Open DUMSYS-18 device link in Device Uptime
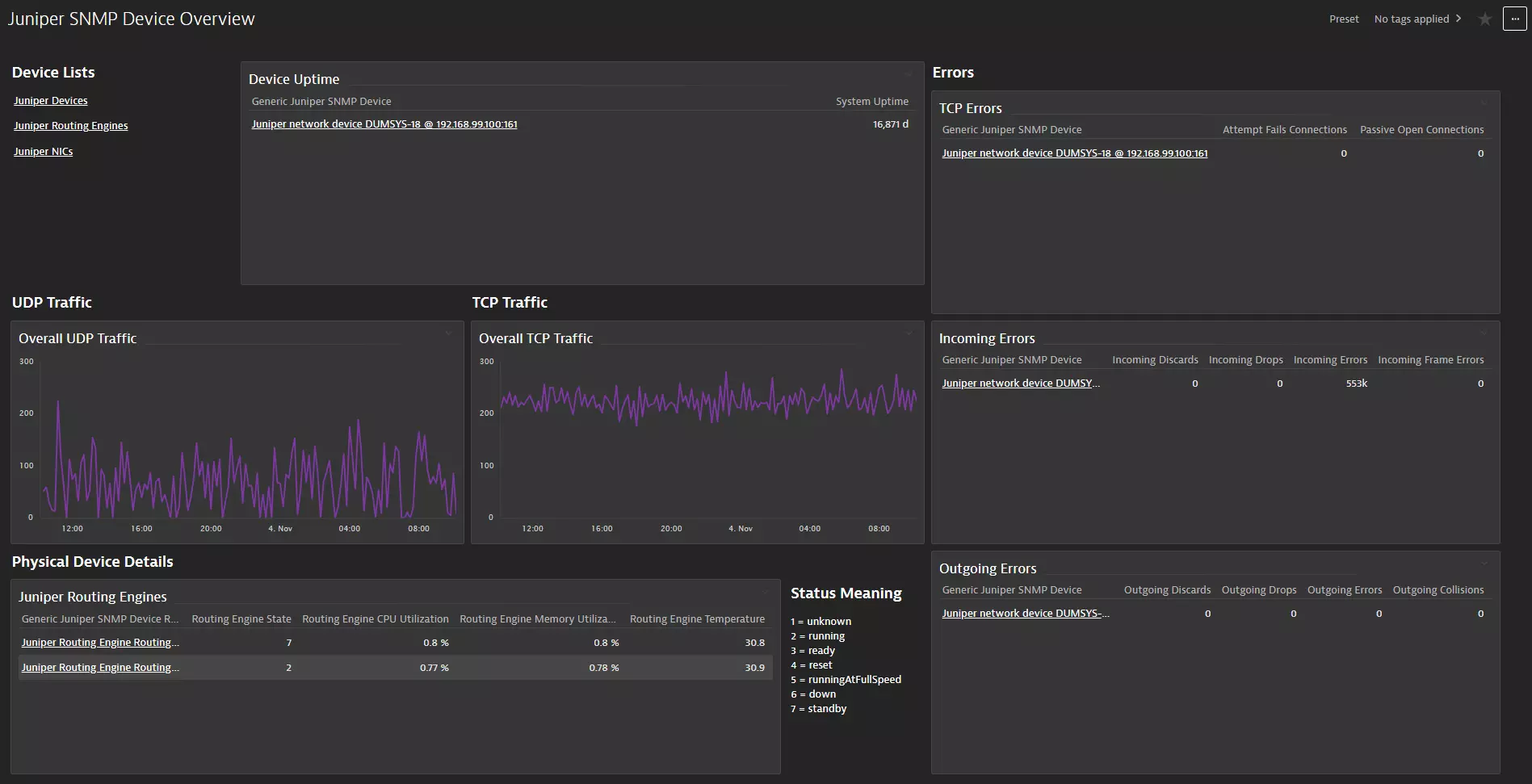The width and height of the screenshot is (1532, 784). pyautogui.click(x=384, y=124)
